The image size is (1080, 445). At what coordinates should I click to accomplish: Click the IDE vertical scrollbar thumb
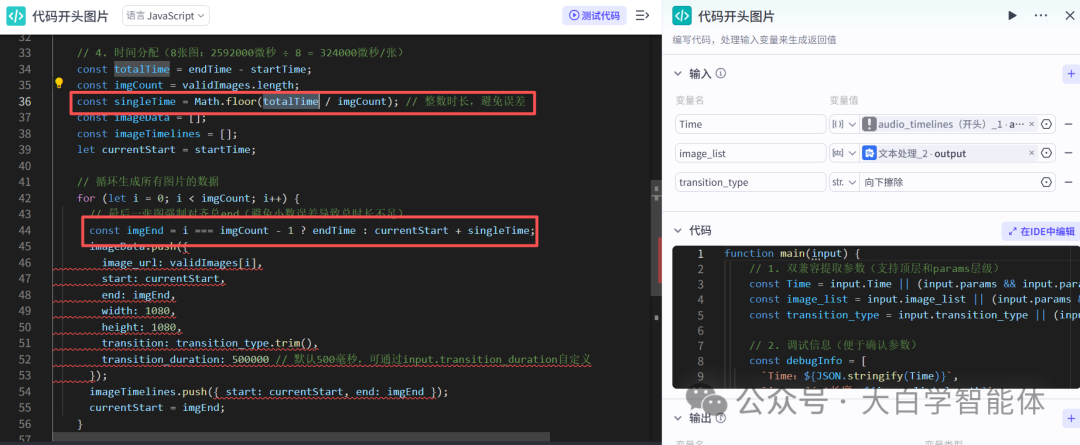pyautogui.click(x=657, y=238)
